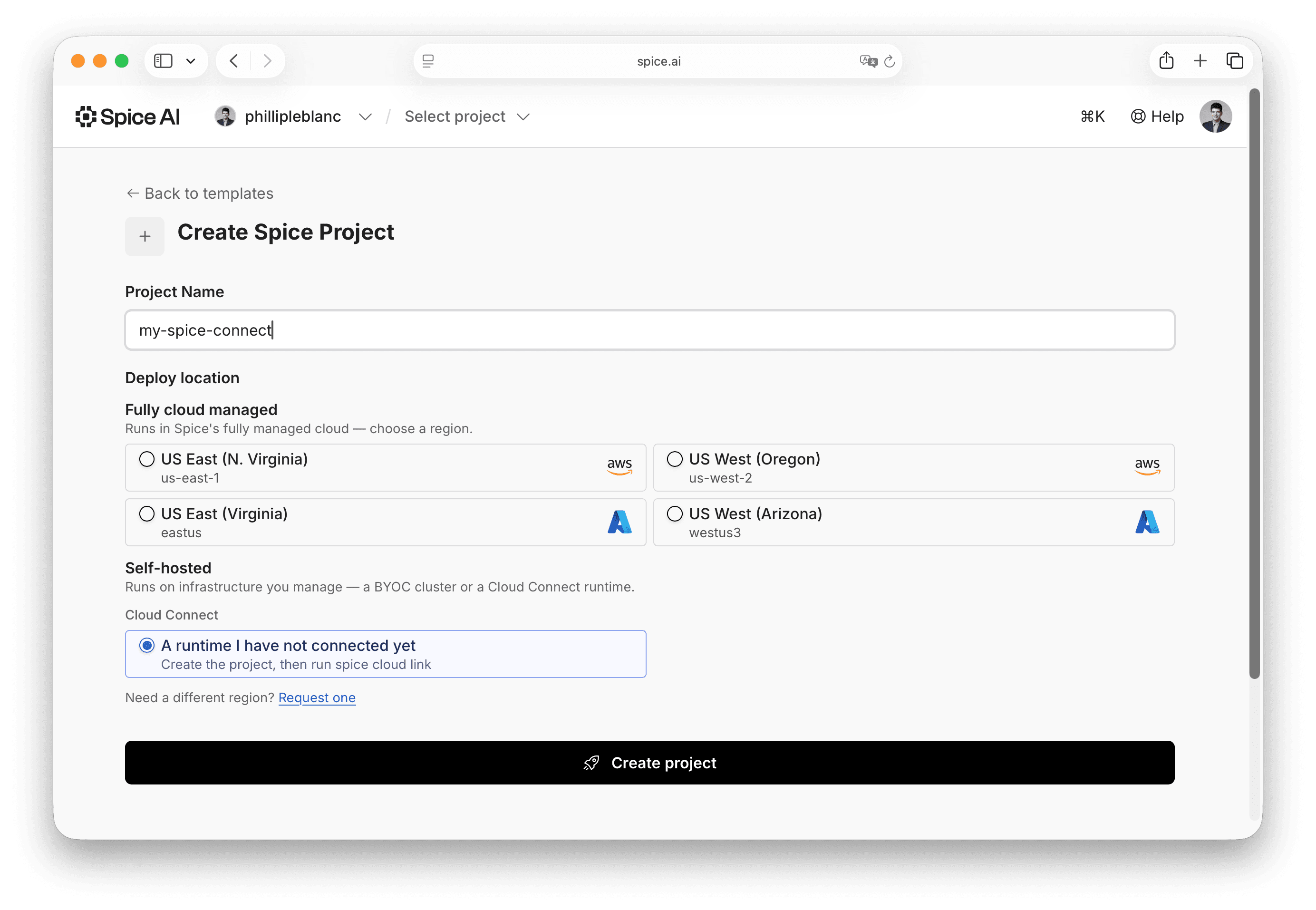The image size is (1316, 910).
Task: Expand the Safari sidebar options chevron
Action: 191,61
